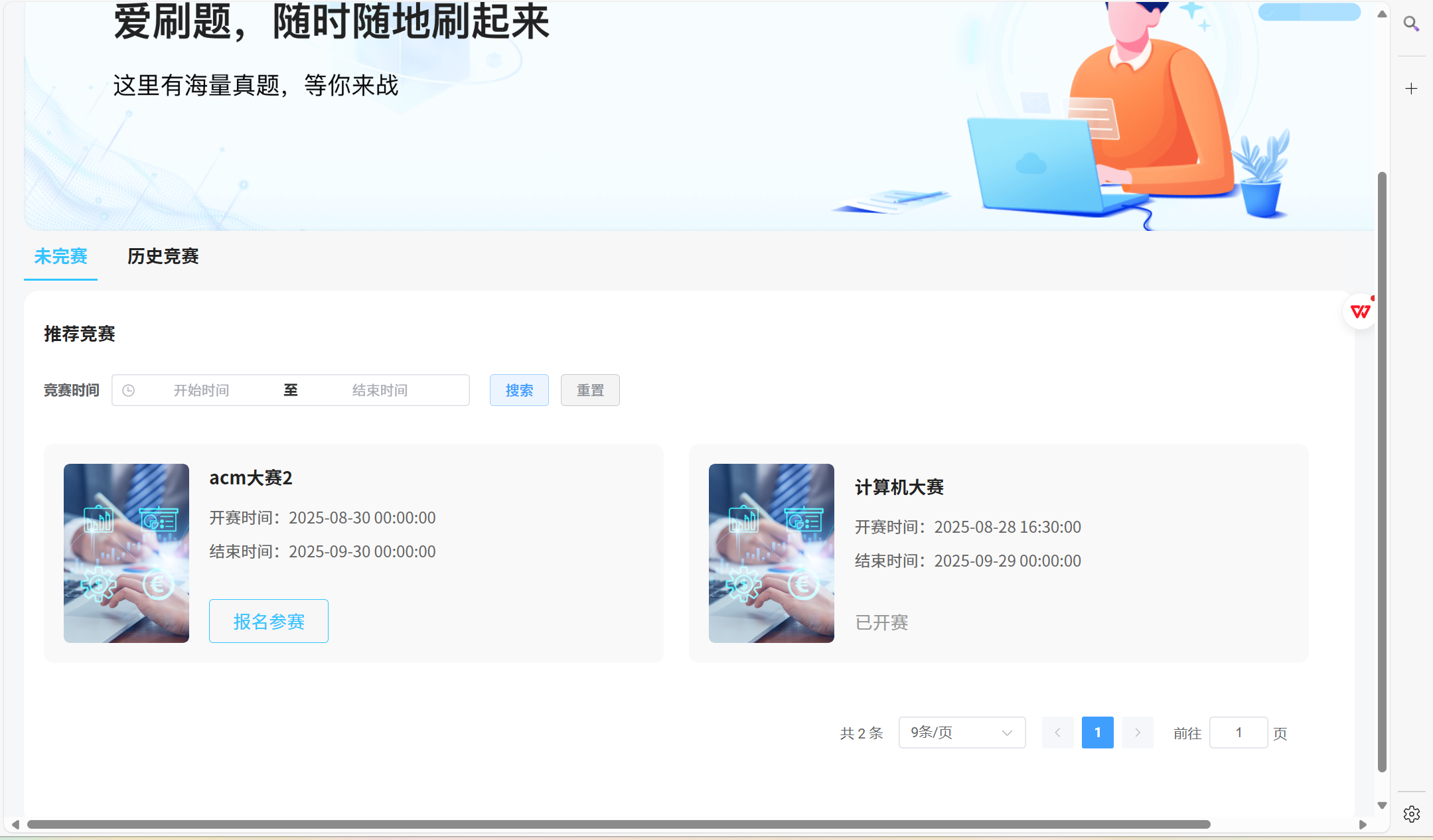This screenshot has height=840, width=1433.
Task: Click the red WPS floating icon
Action: pos(1360,311)
